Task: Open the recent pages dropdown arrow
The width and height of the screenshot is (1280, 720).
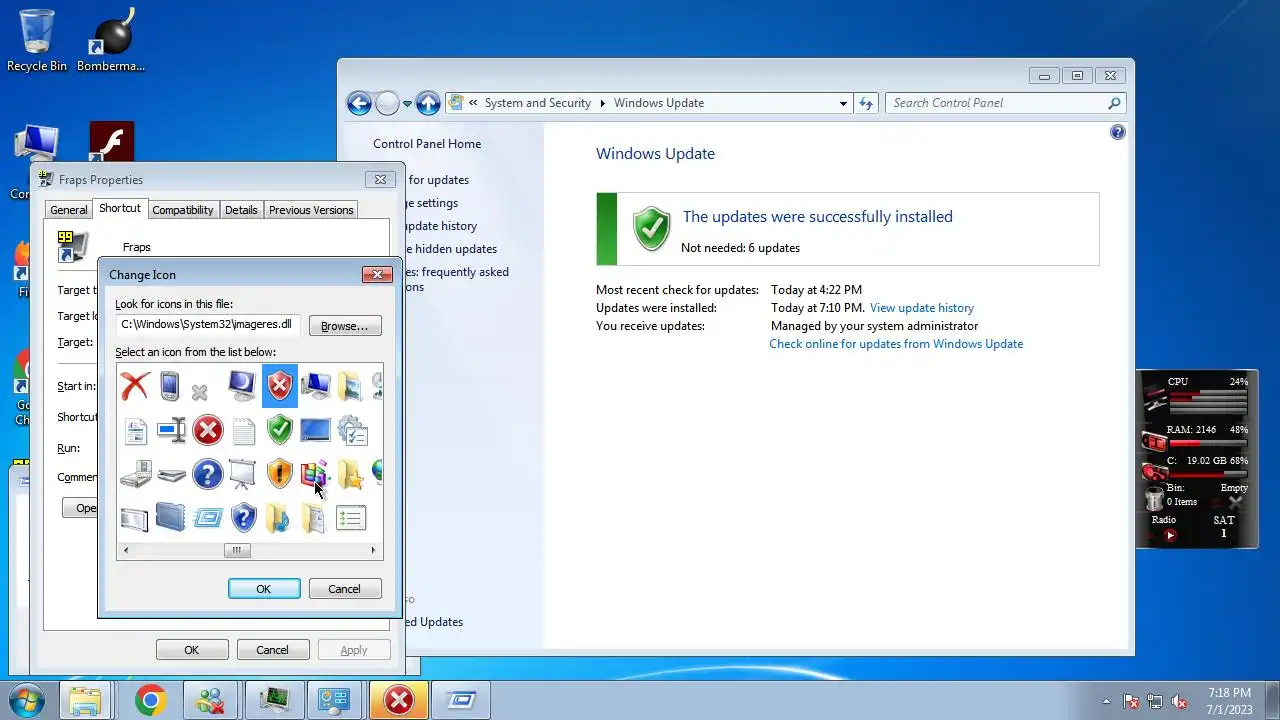Action: coord(407,104)
